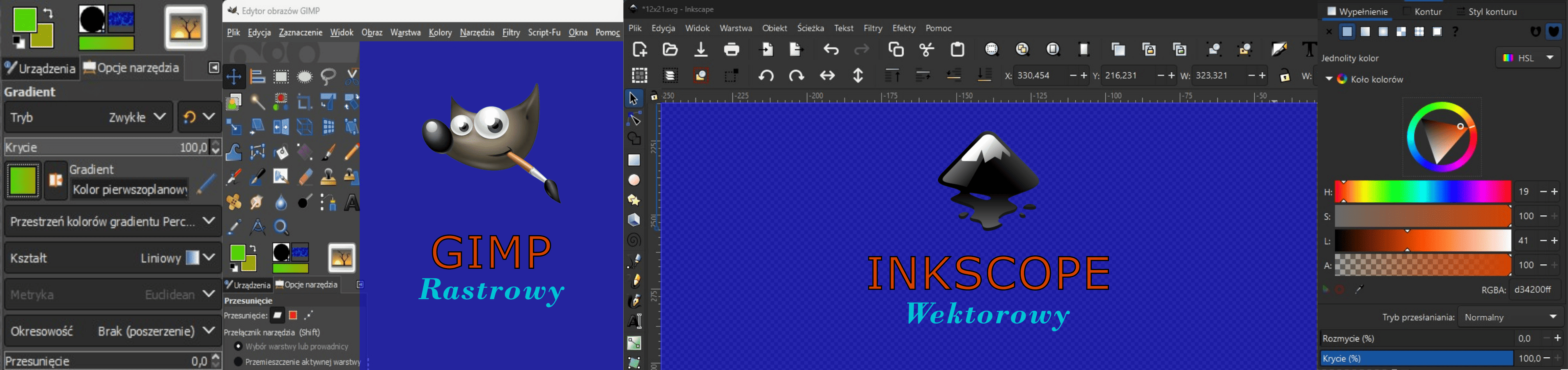
Task: Click the X position plus button
Action: tap(1084, 76)
